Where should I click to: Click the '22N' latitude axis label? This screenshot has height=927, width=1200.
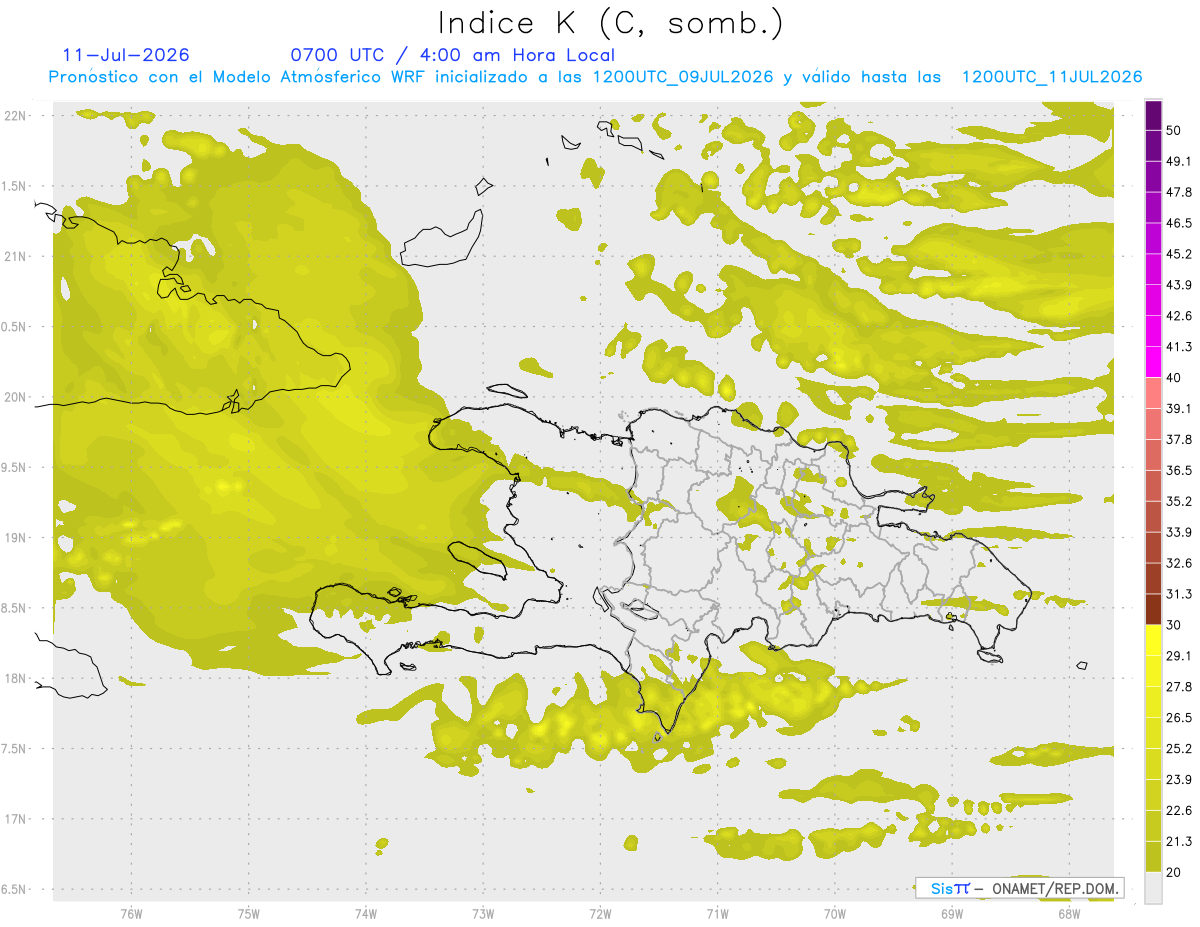17,116
